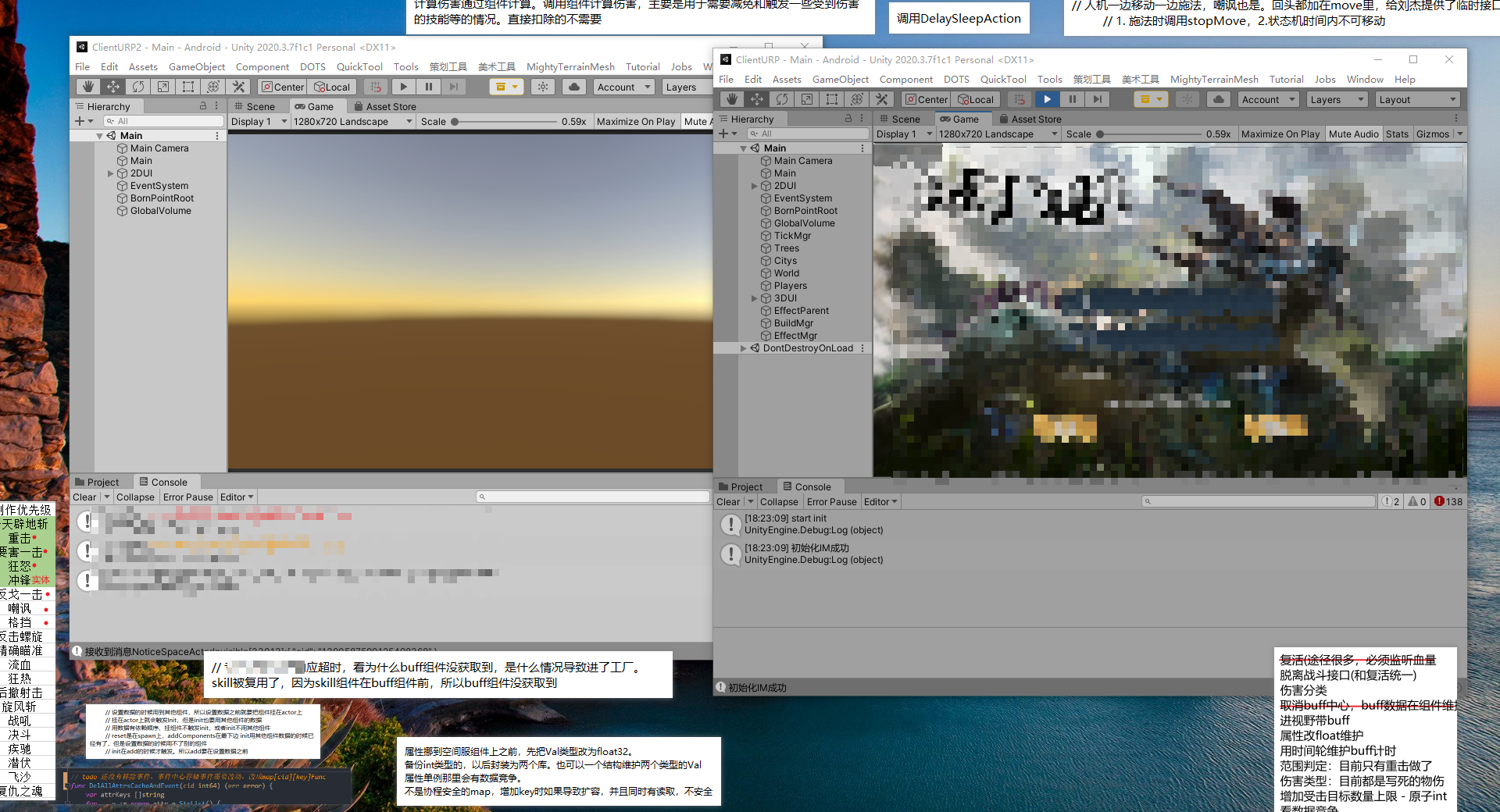The width and height of the screenshot is (1500, 812).
Task: Open cloud services in ClientURP2 window
Action: (574, 87)
